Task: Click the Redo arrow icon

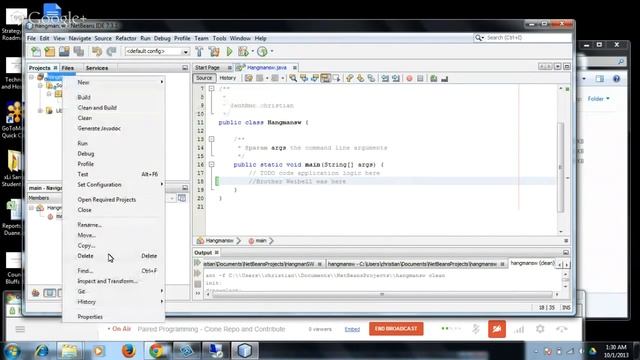Action: pyautogui.click(x=111, y=51)
